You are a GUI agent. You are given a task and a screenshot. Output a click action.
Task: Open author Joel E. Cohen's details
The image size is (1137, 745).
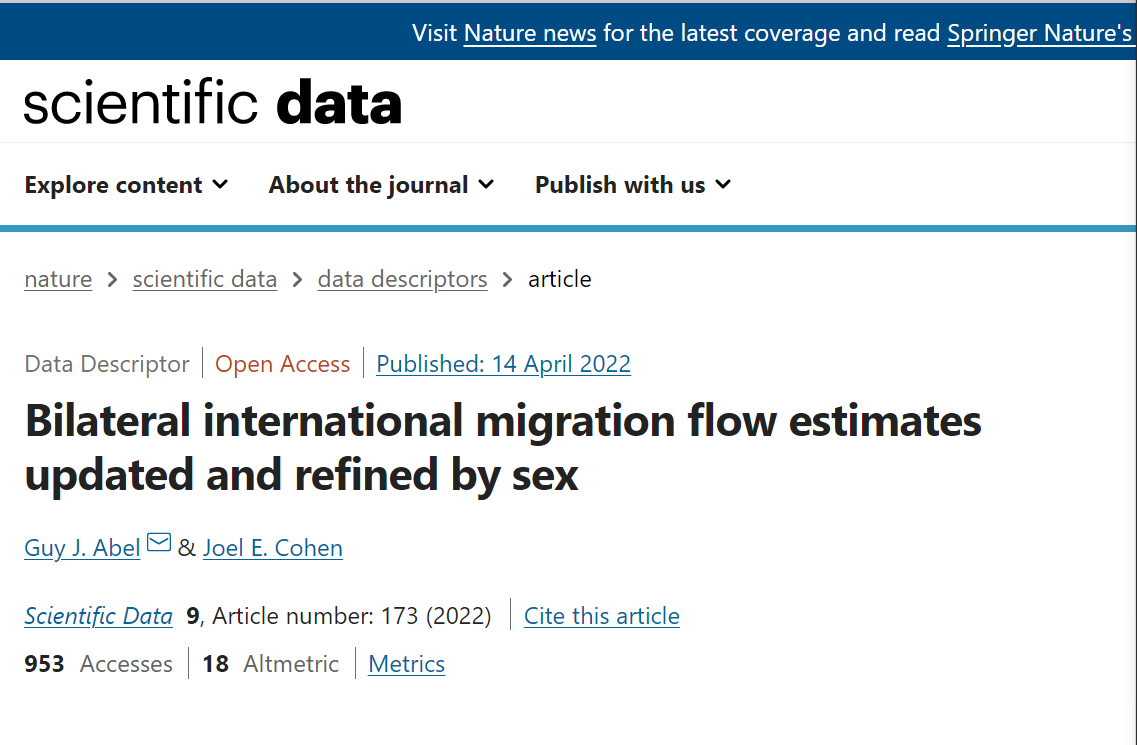273,548
